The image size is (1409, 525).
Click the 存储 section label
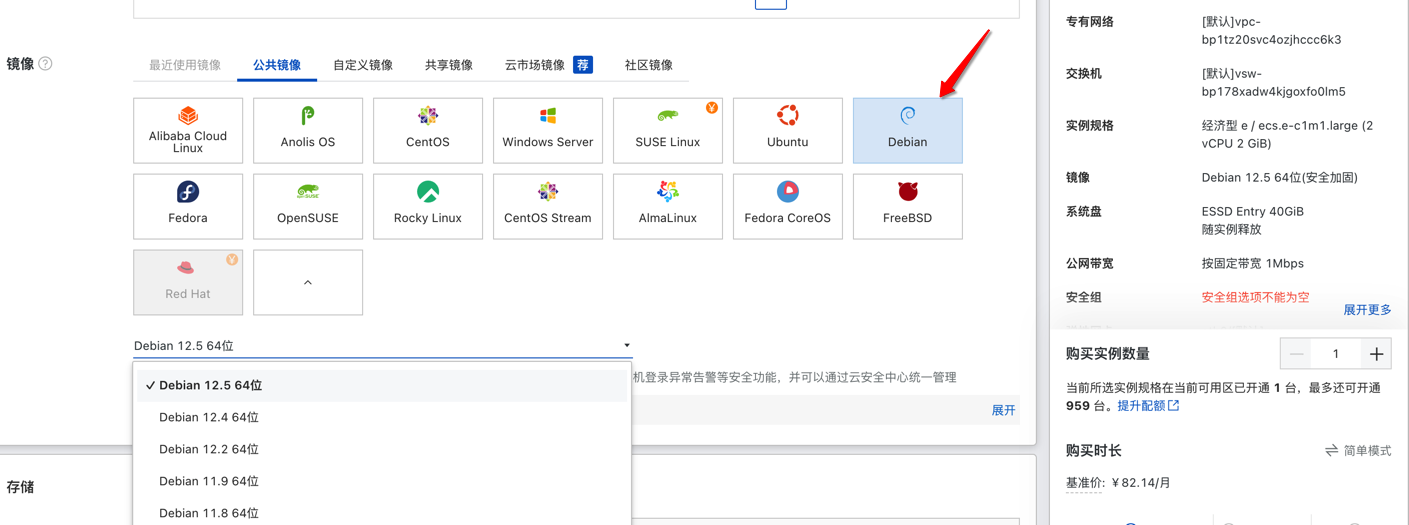point(20,487)
